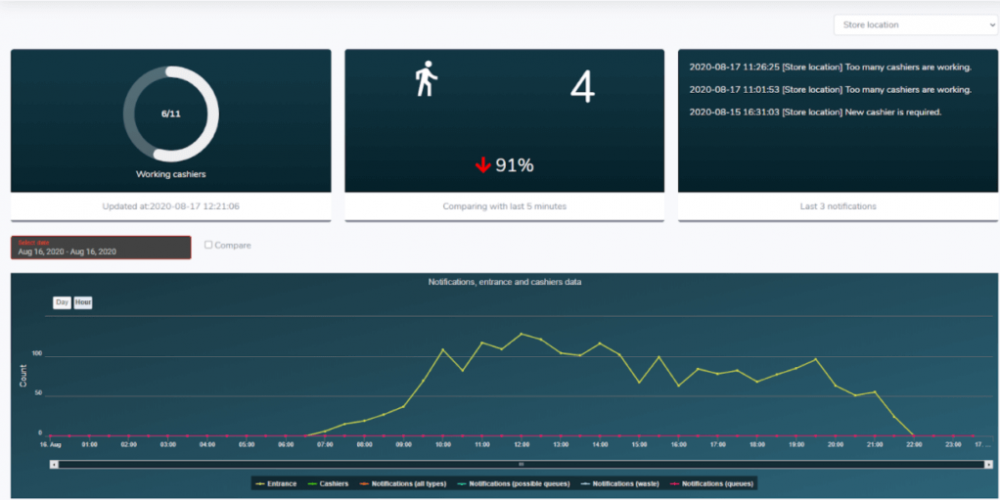Click the 12:00 x-axis label
Viewport: 1000px width, 500px height.
(522, 445)
